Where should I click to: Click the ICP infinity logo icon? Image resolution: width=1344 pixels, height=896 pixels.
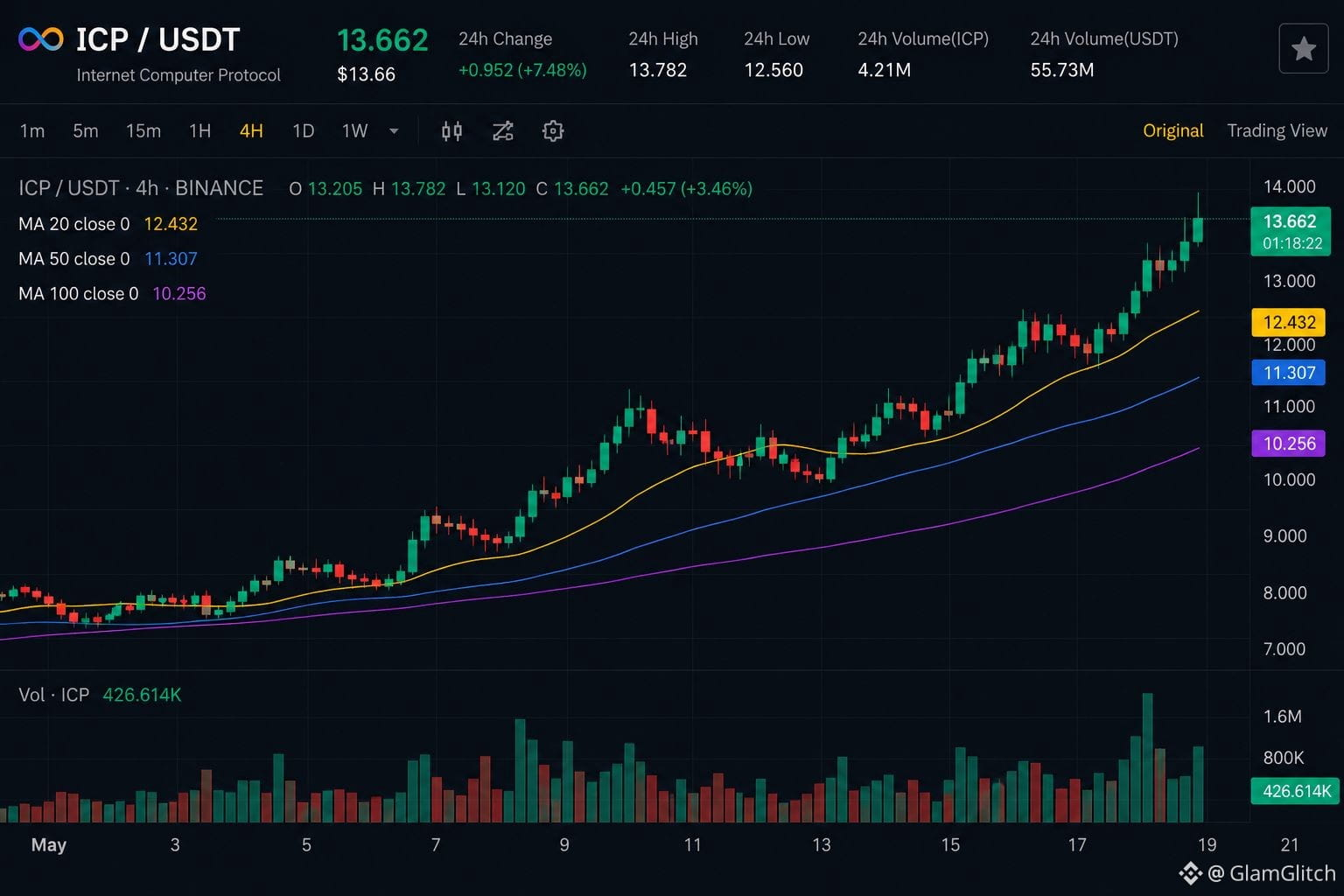click(41, 39)
